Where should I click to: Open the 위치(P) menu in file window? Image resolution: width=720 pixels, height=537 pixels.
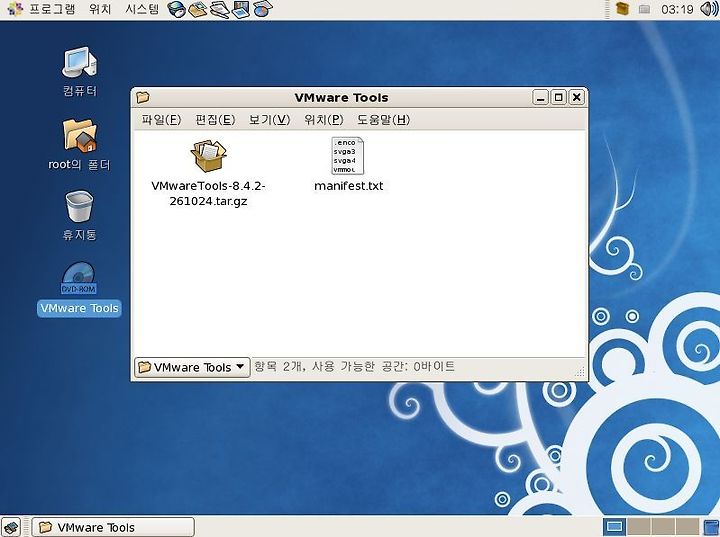323,120
